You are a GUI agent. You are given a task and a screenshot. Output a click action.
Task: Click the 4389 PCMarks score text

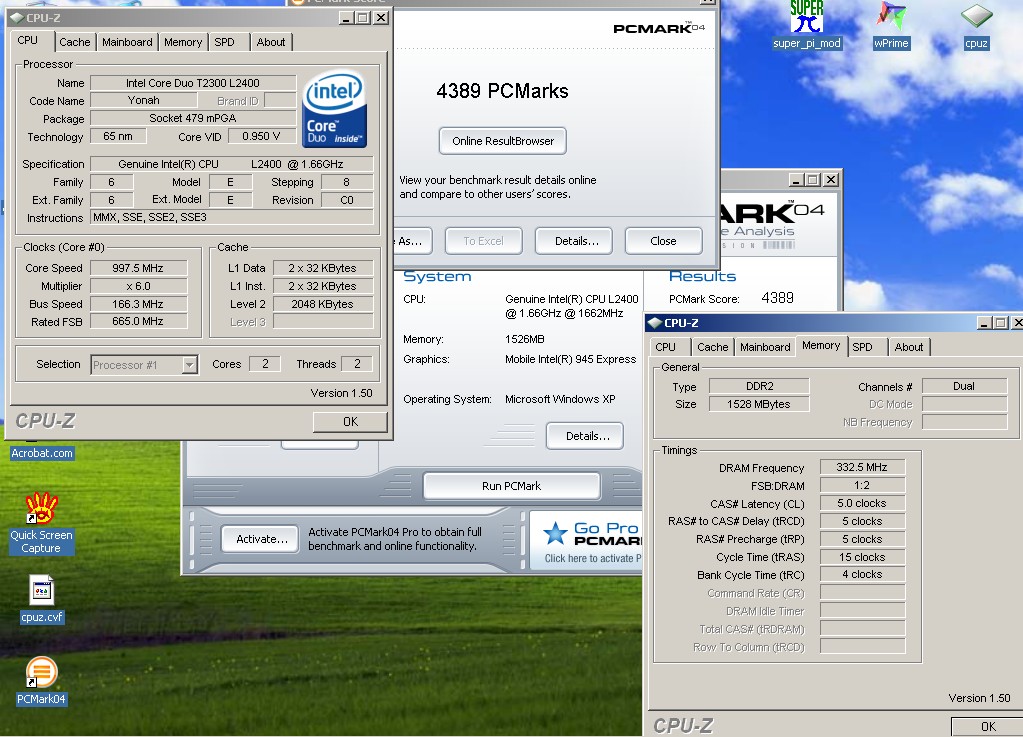tap(502, 91)
